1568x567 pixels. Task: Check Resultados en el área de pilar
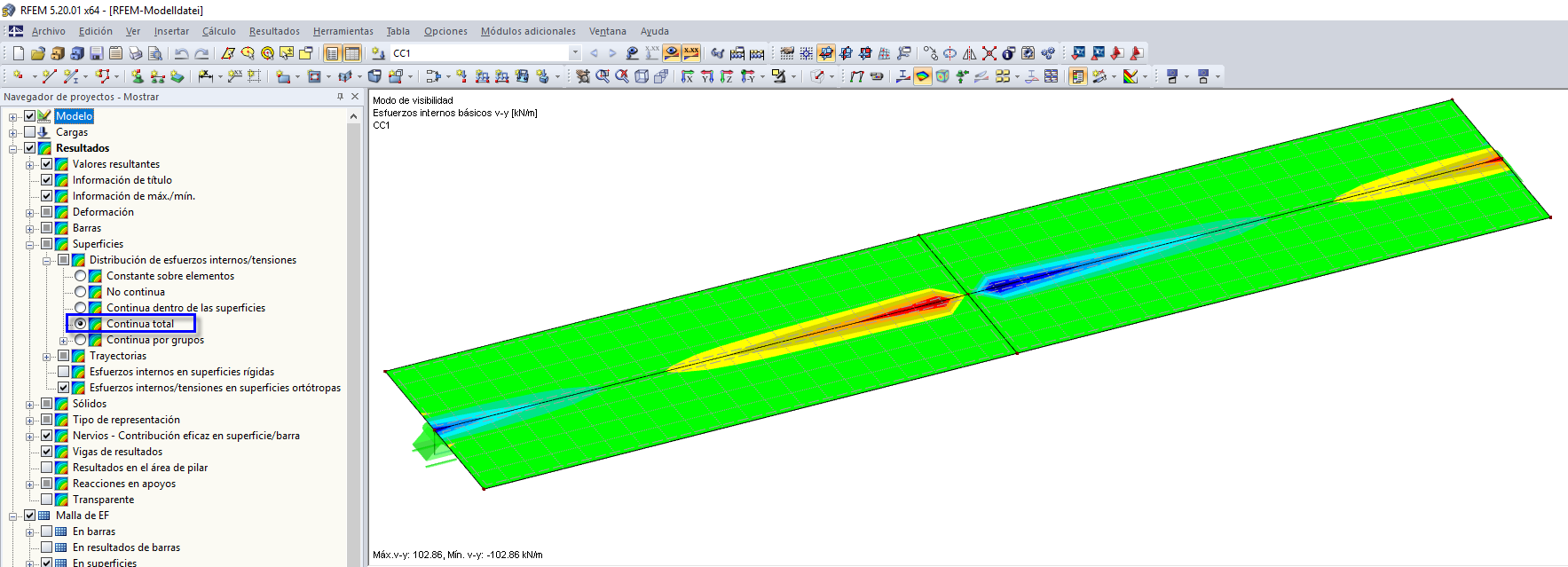(47, 468)
